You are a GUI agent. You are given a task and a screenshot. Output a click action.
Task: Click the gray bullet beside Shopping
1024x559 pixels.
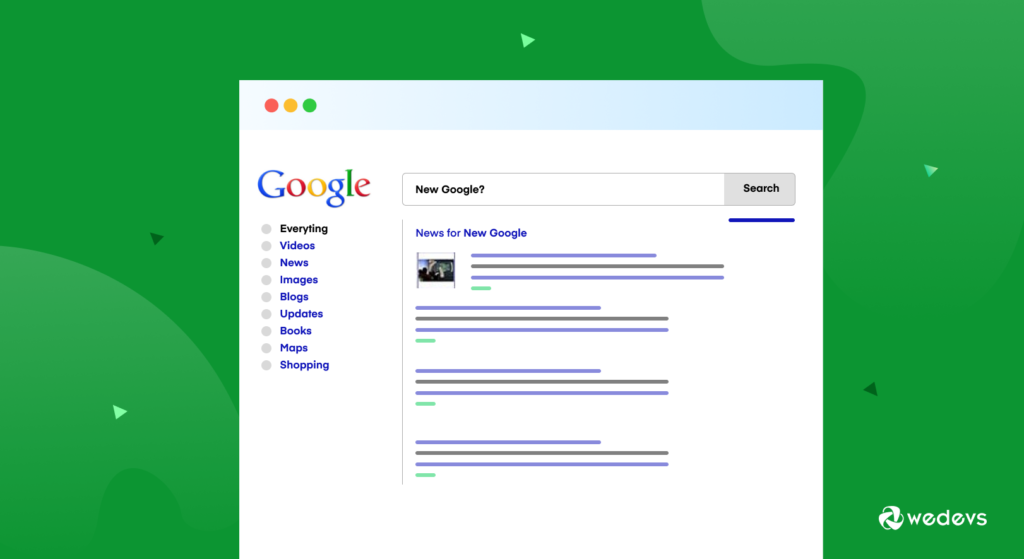266,365
